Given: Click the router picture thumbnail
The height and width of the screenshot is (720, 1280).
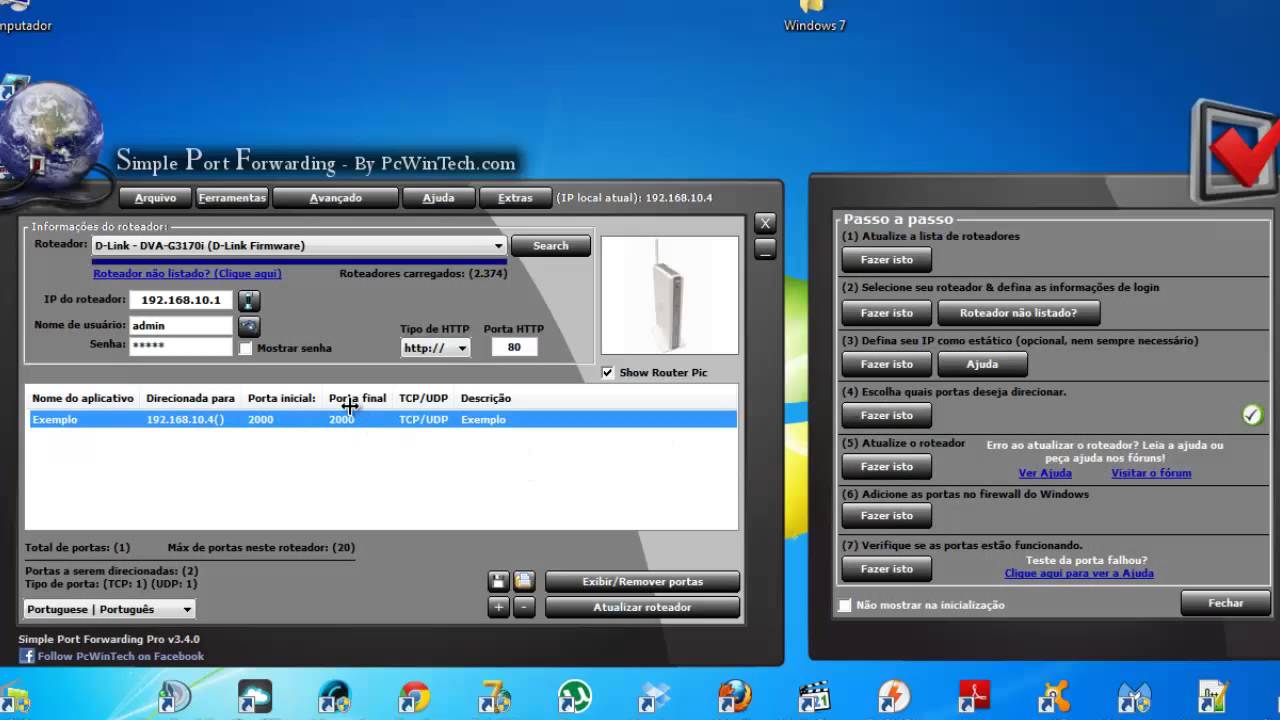Looking at the screenshot, I should (x=670, y=295).
